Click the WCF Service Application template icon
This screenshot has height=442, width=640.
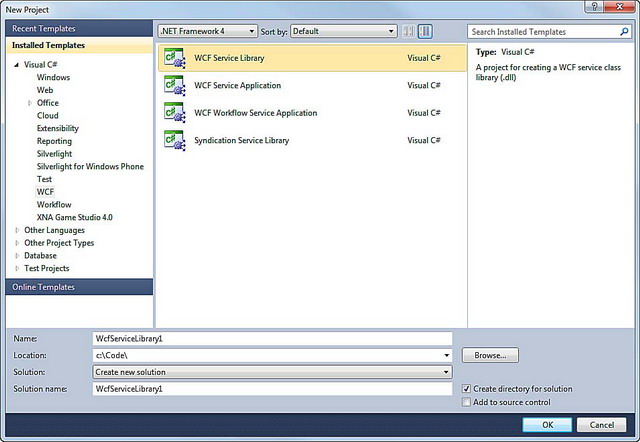(x=175, y=85)
